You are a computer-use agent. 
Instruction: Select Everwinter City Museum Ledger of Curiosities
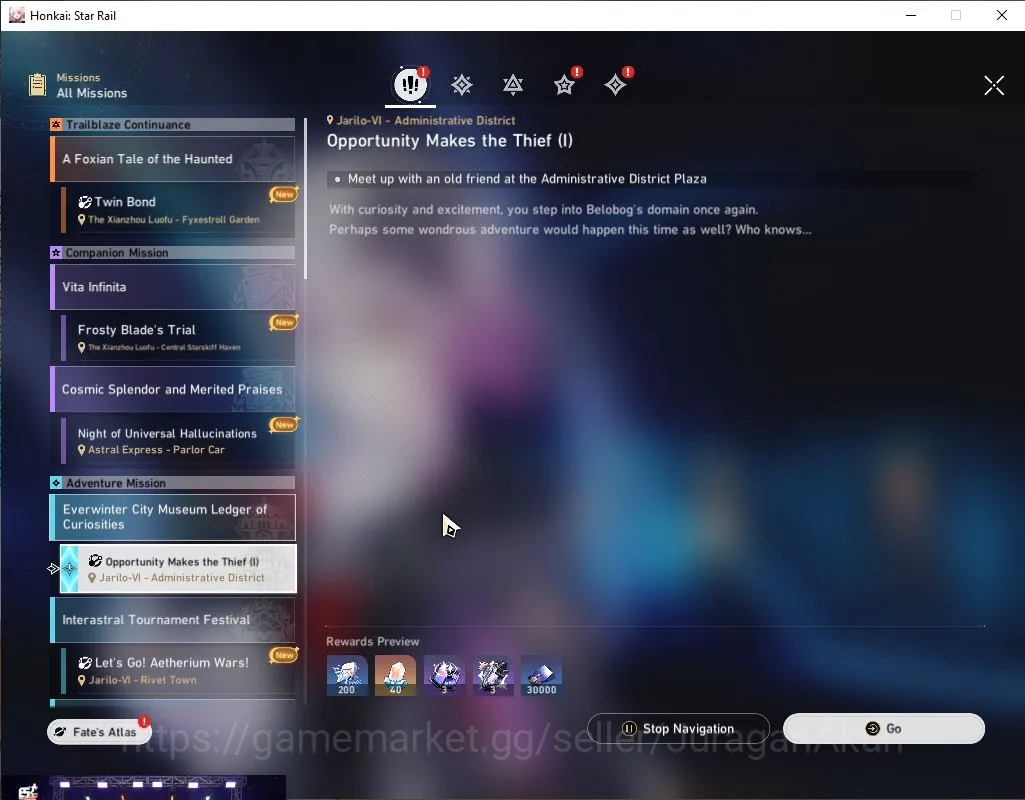pyautogui.click(x=173, y=517)
